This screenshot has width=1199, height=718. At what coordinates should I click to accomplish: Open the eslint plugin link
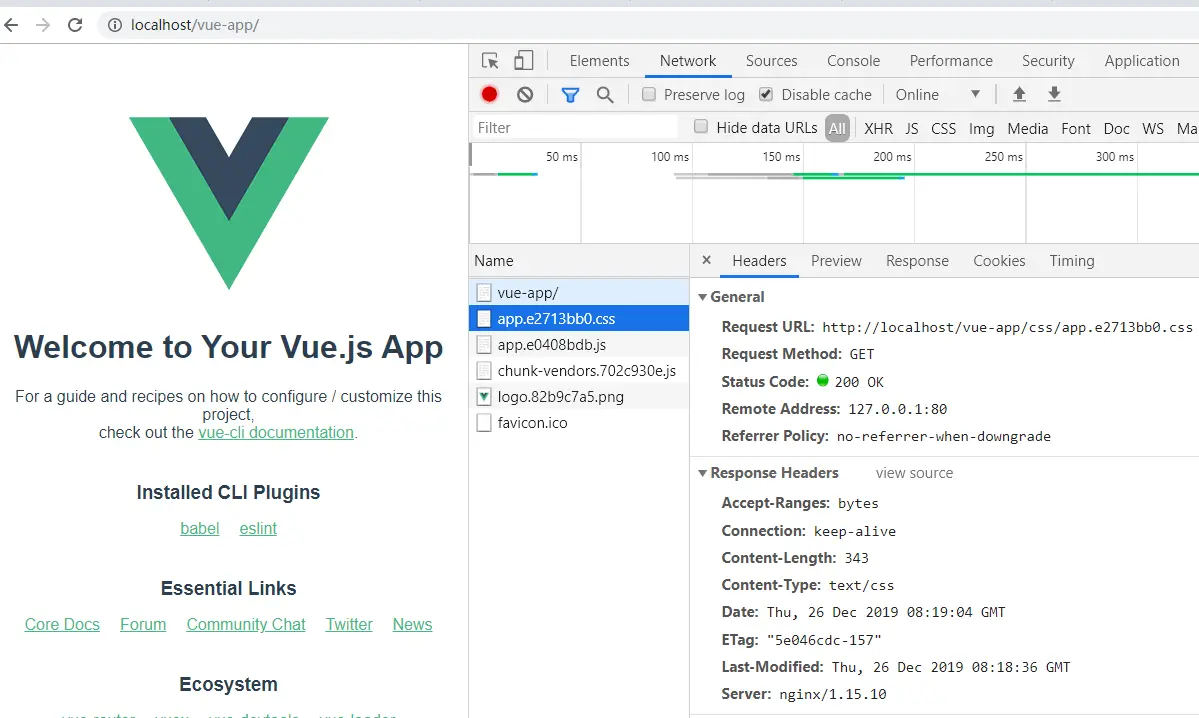258,528
